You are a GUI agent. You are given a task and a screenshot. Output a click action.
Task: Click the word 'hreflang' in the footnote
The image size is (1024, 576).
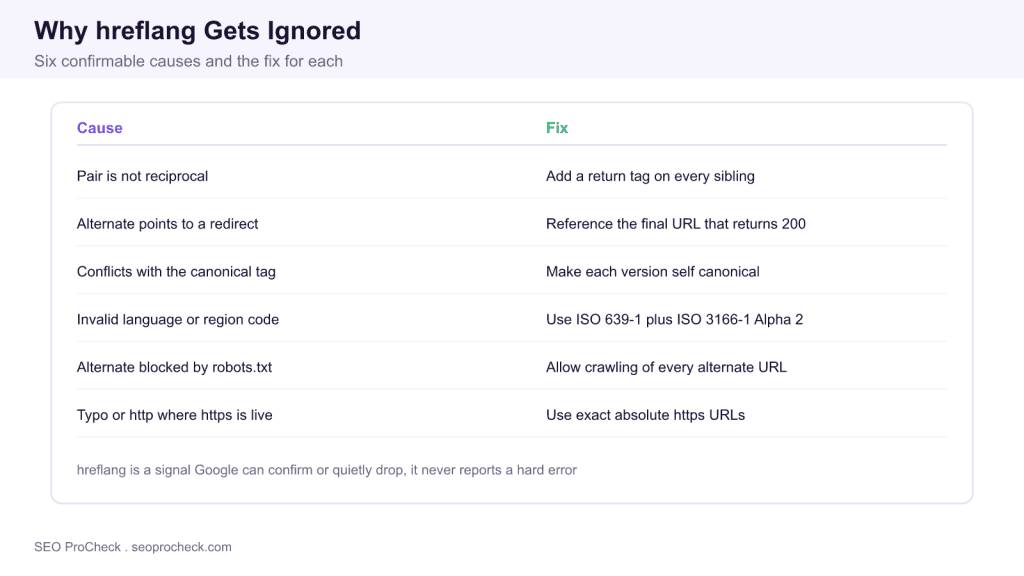tap(101, 470)
